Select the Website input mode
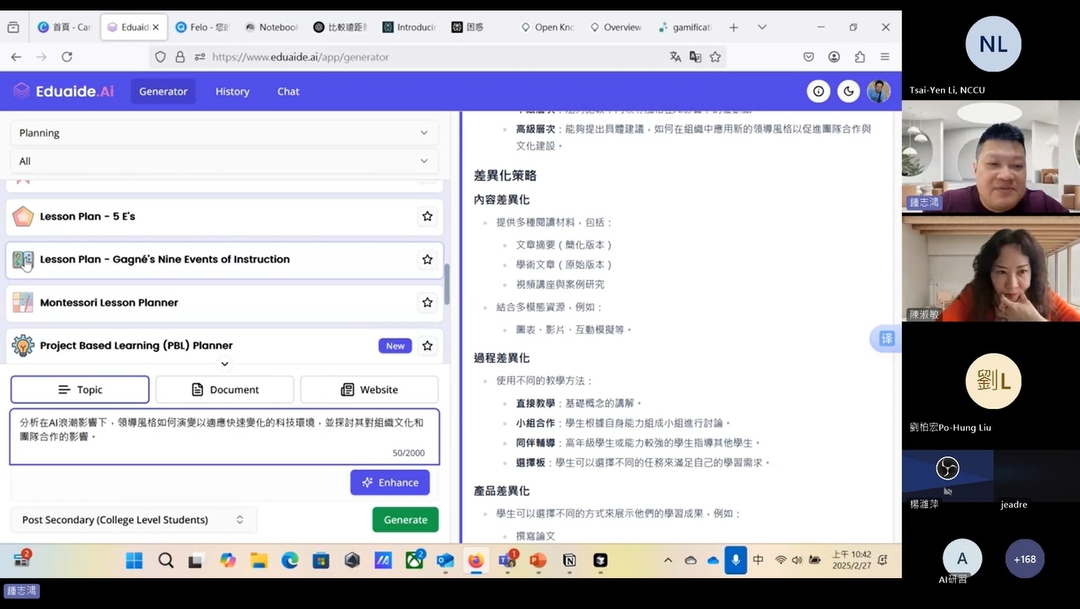1080x609 pixels. coord(369,389)
